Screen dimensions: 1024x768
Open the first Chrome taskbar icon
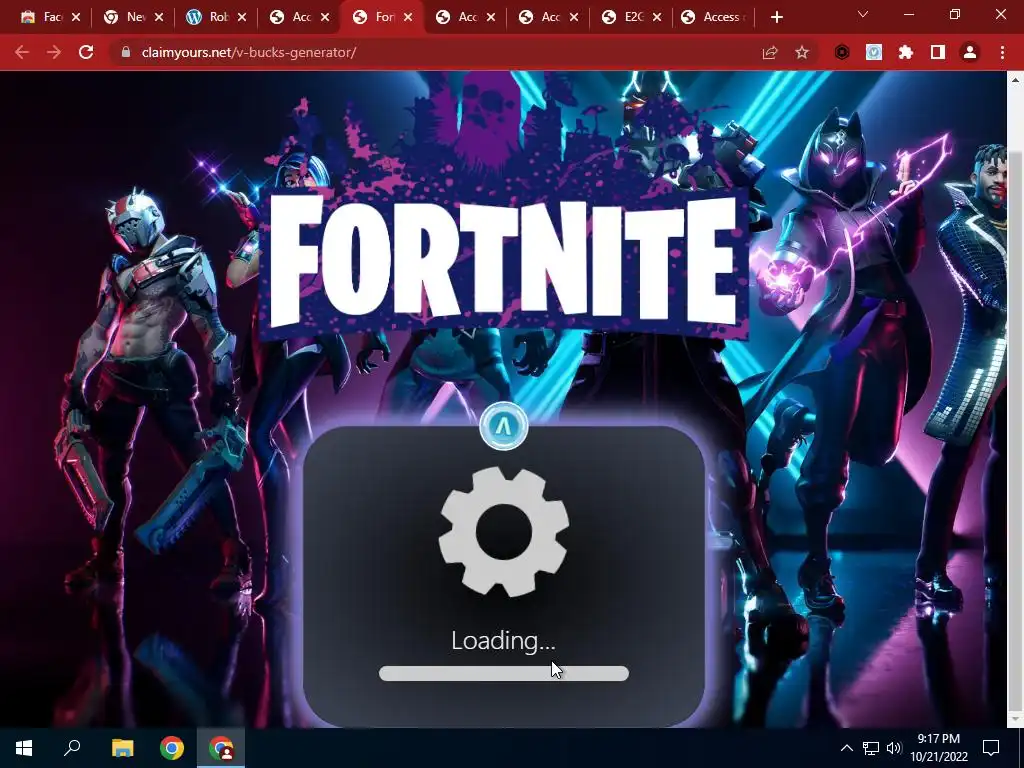(172, 748)
